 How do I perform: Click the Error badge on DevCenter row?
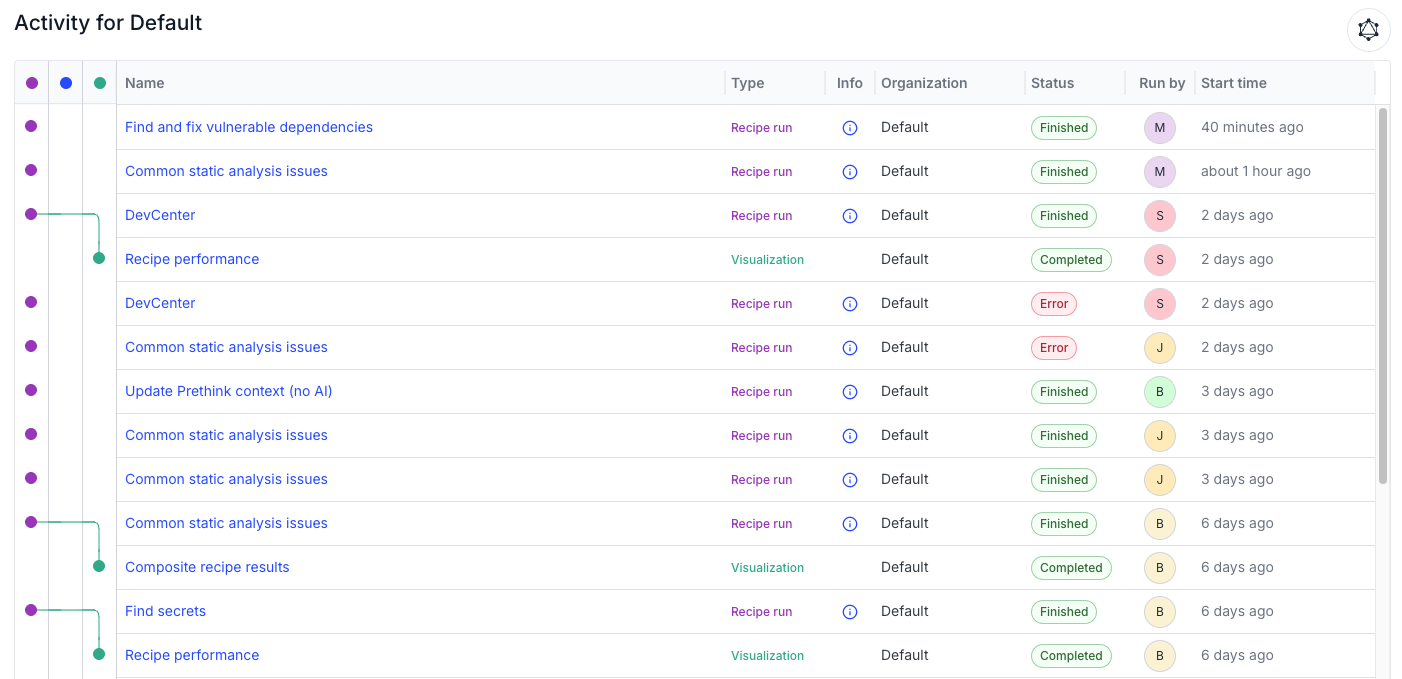point(1054,304)
